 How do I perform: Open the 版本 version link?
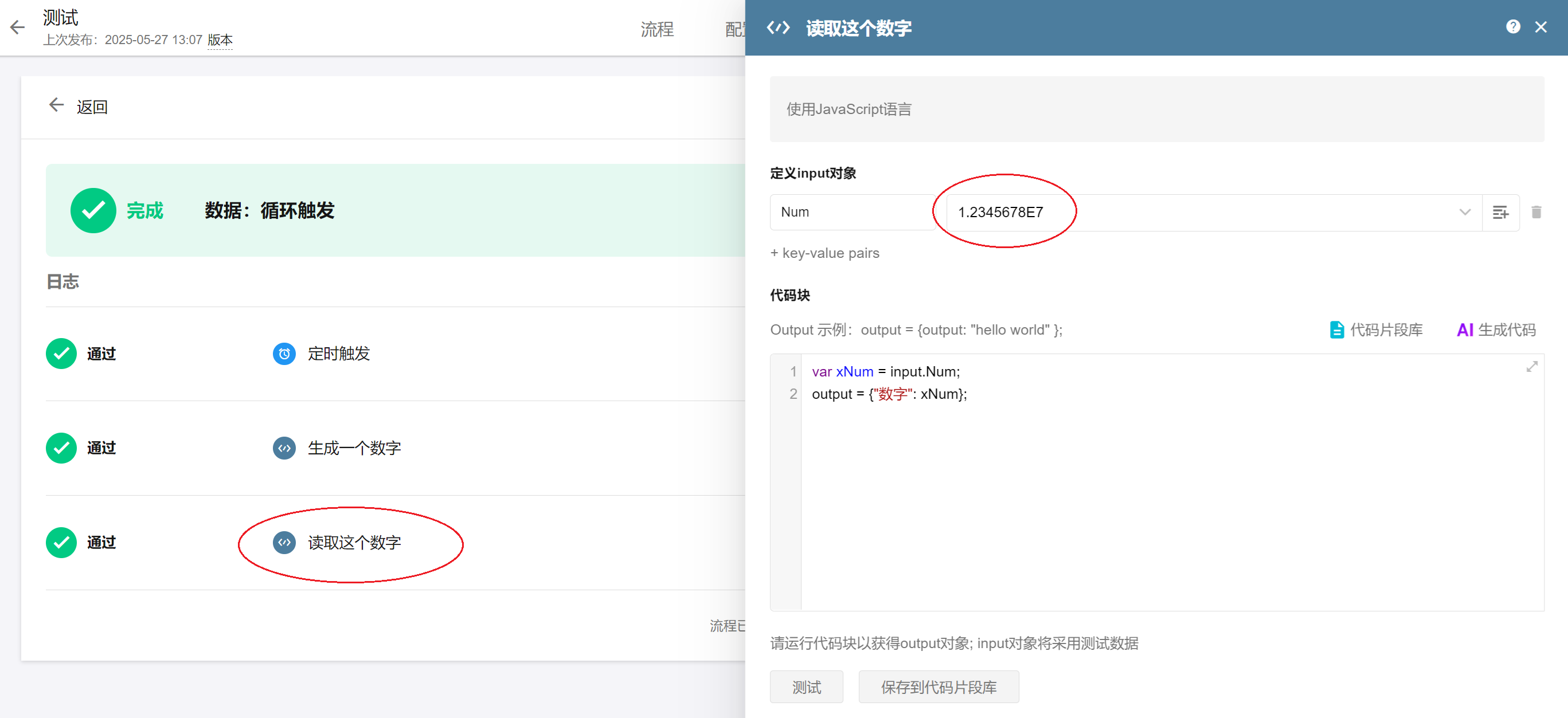(220, 40)
